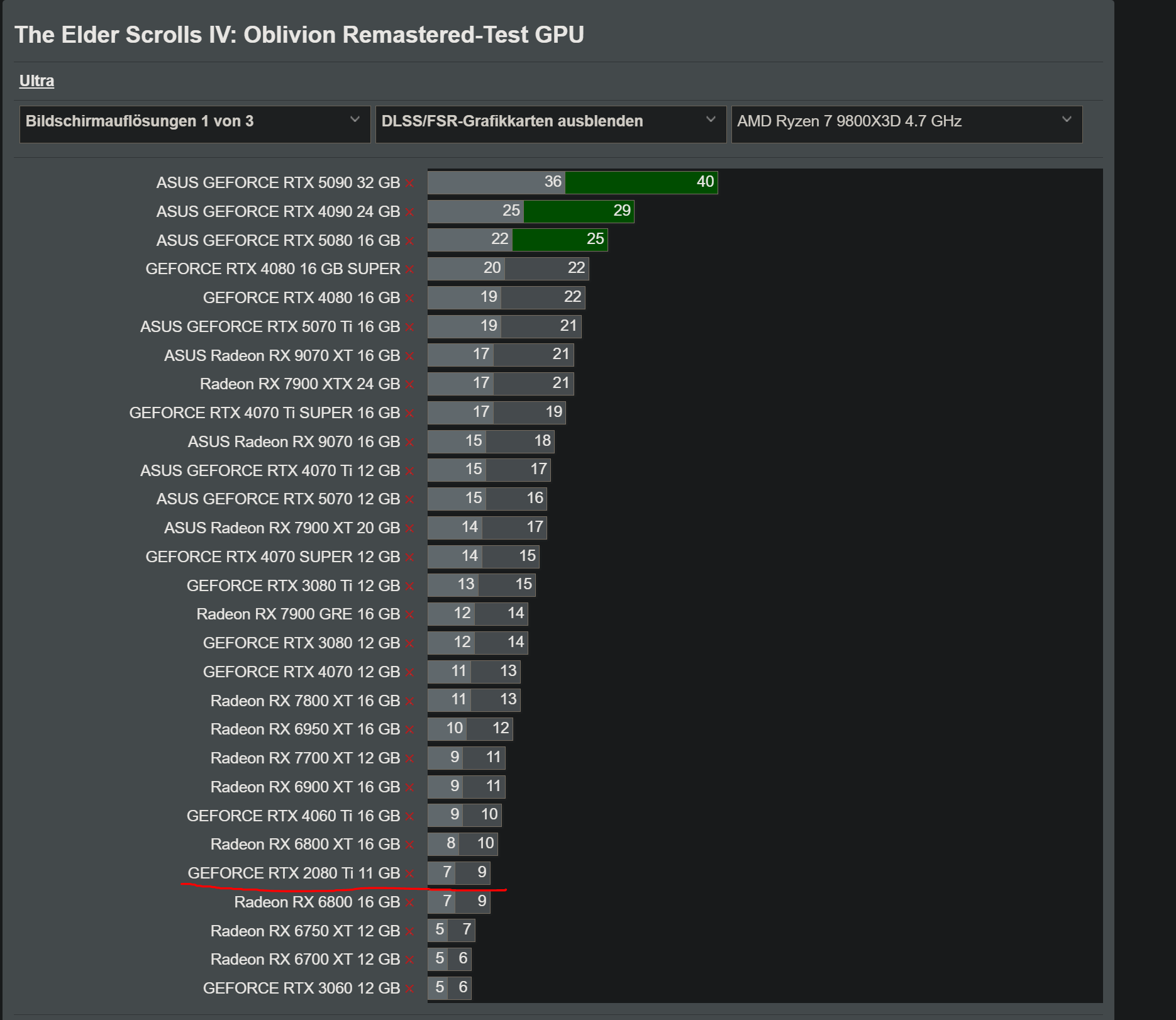Click X beside Radeon RX 6800 XT 16 GB
Viewport: 1176px width, 1020px height.
[410, 845]
